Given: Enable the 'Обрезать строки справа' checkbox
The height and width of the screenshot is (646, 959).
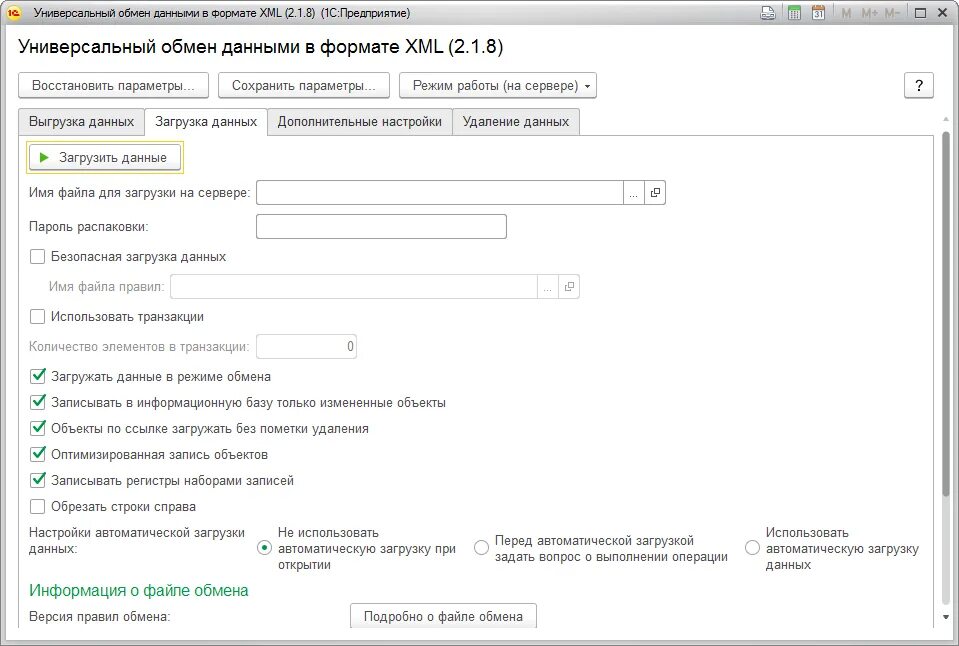Looking at the screenshot, I should (x=37, y=507).
